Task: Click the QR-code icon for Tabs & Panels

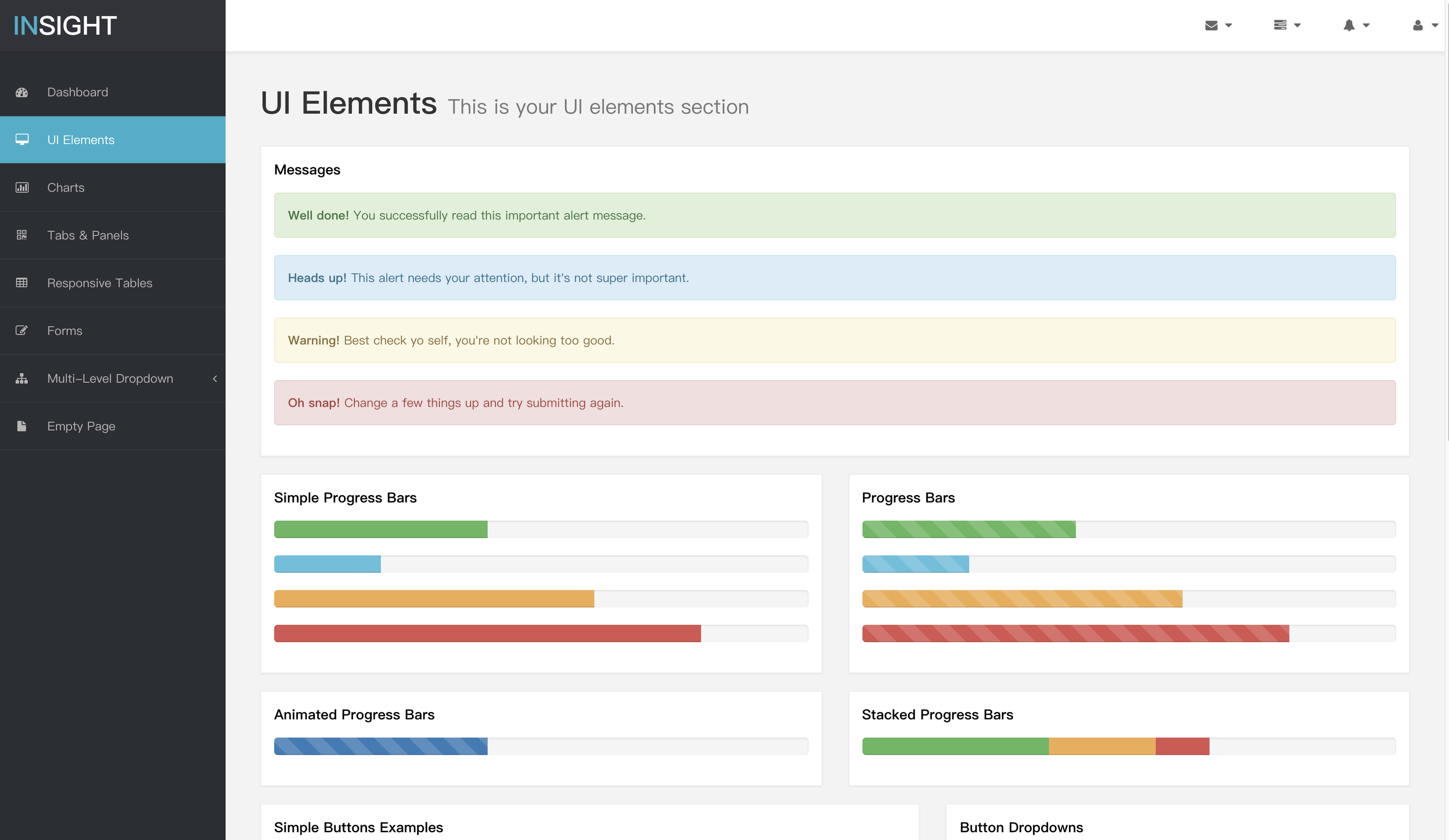Action: (x=22, y=235)
